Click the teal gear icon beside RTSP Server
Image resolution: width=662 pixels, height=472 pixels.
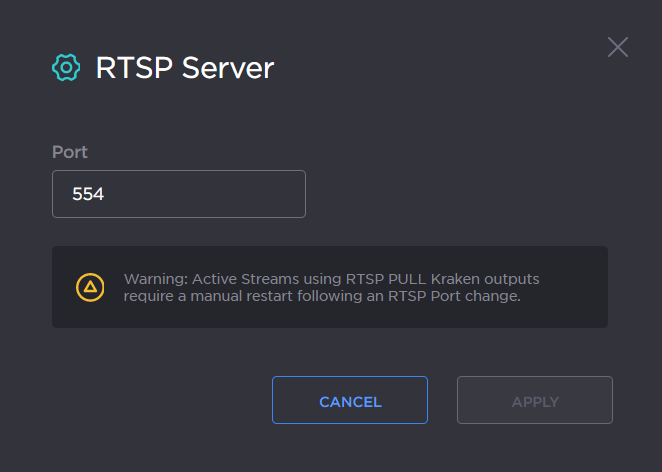[x=65, y=68]
